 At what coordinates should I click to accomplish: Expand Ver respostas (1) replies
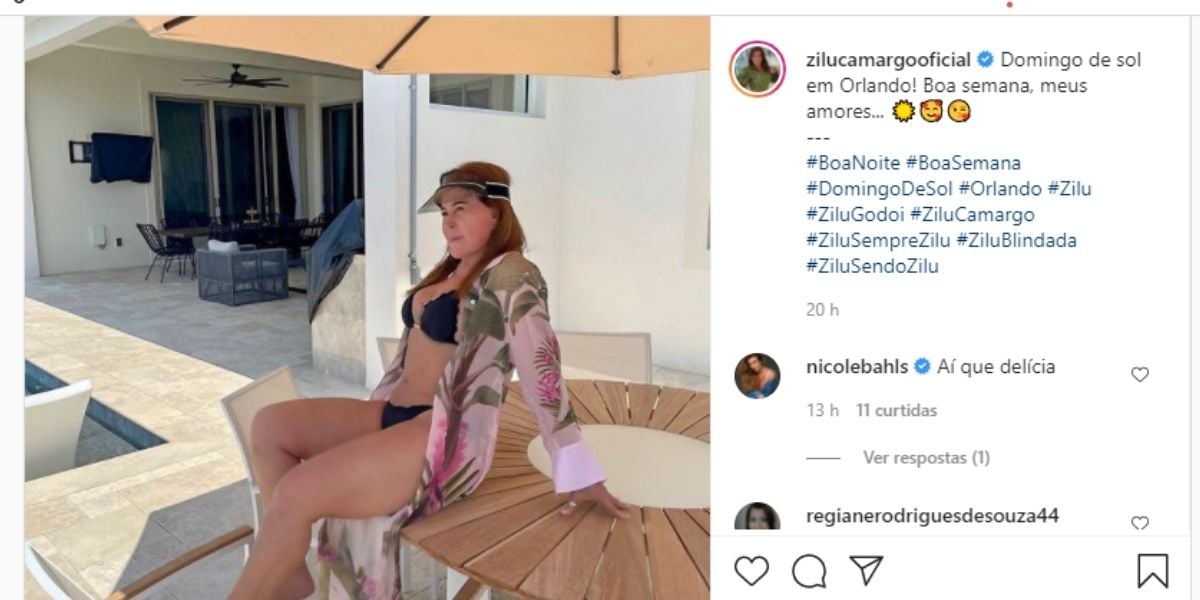click(x=926, y=458)
